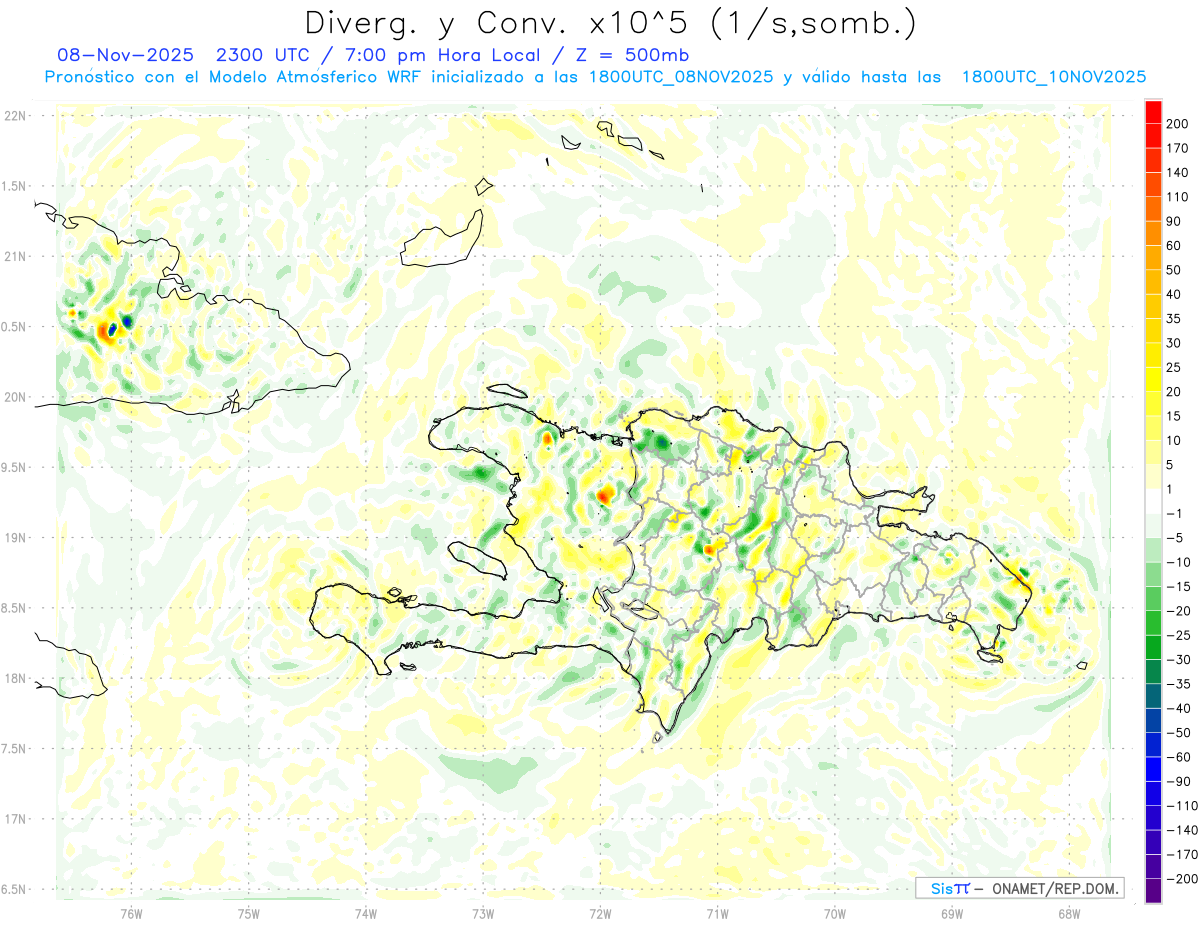Click the 21N latitude label
Viewport: 1200px width, 927px height.
pyautogui.click(x=14, y=256)
